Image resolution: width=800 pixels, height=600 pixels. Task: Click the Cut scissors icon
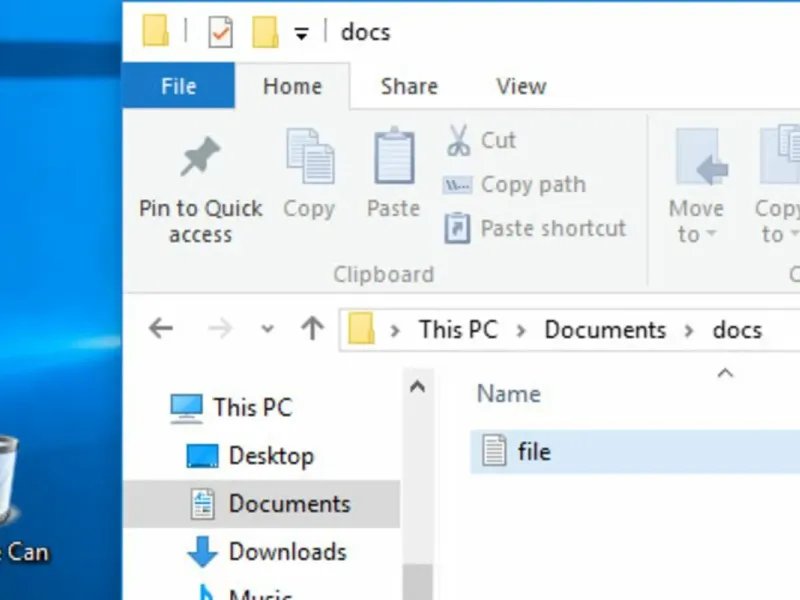(x=458, y=140)
